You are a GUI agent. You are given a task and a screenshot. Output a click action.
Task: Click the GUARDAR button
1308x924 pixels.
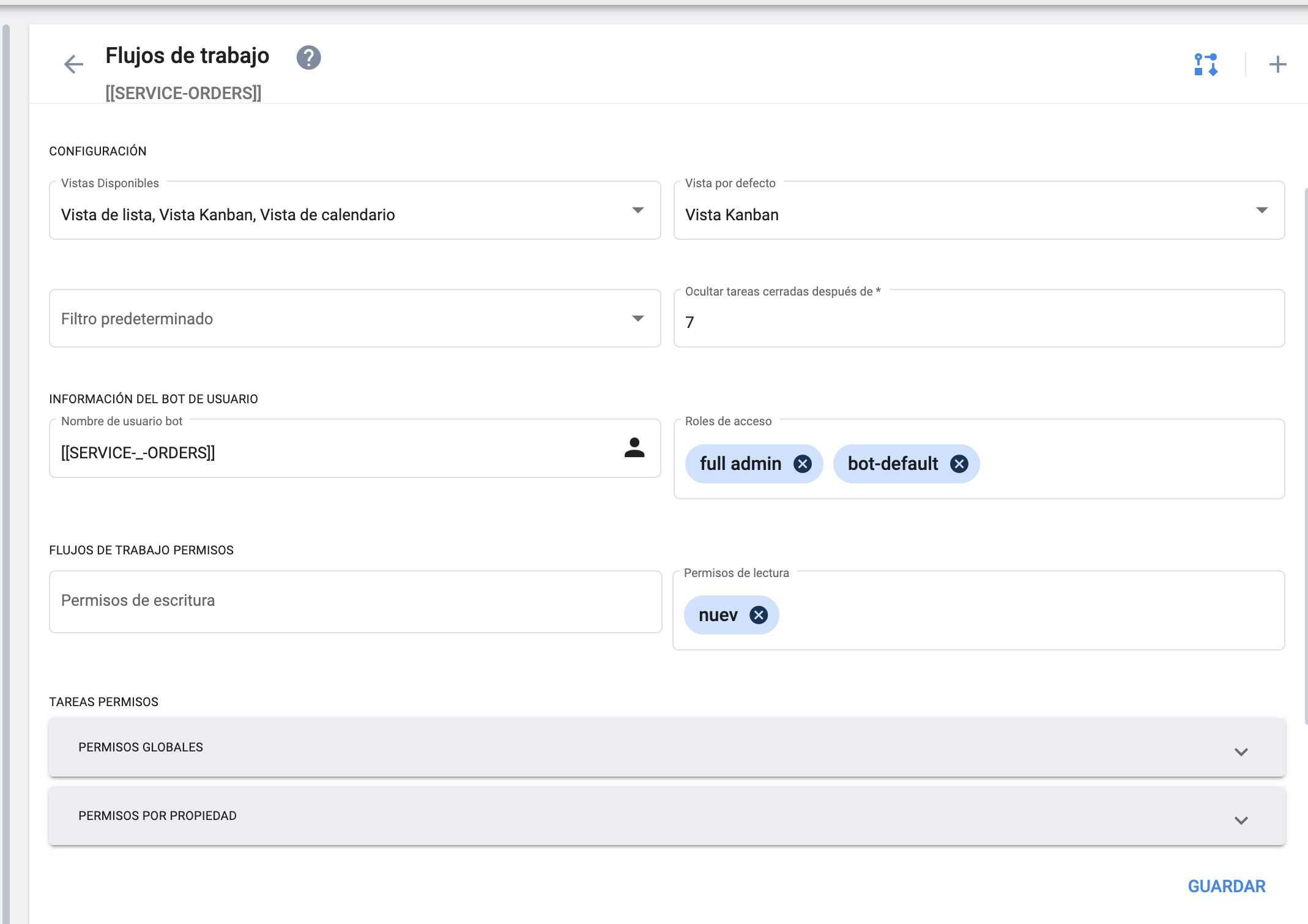coord(1226,885)
